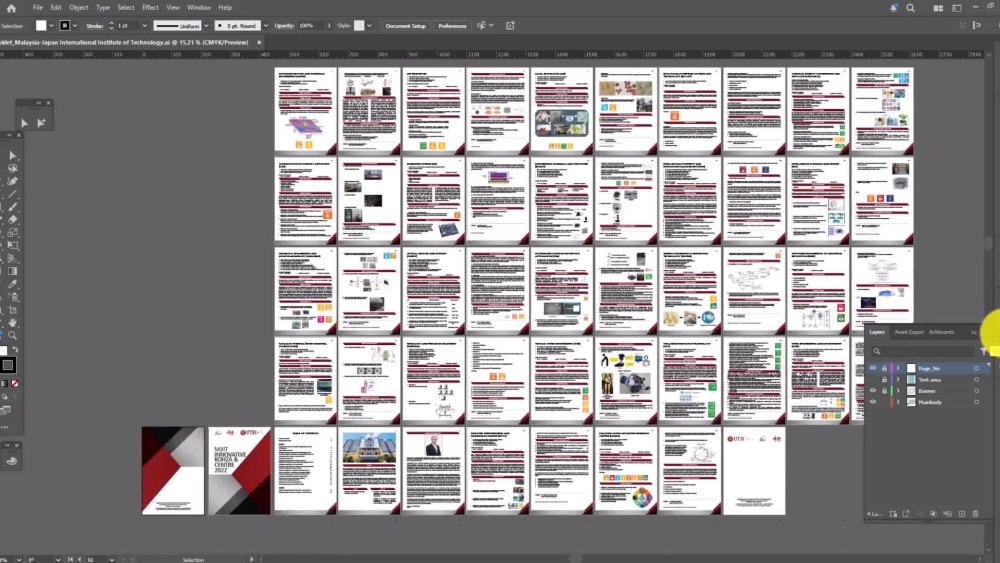The image size is (1000, 563).
Task: Delete the selected layer with the trash icon
Action: (975, 514)
